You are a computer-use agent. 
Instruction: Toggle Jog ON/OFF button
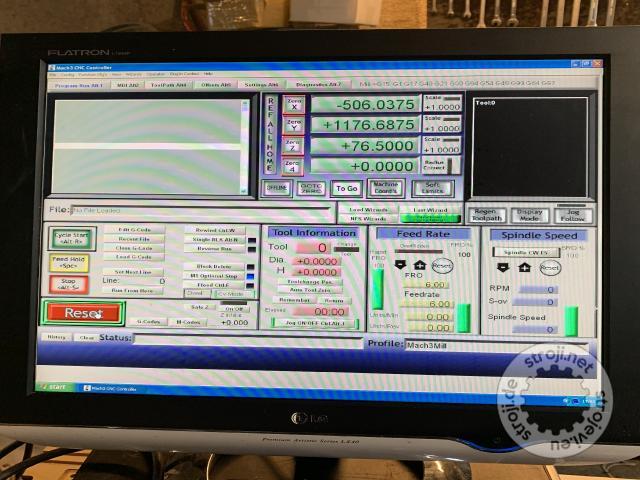314,323
